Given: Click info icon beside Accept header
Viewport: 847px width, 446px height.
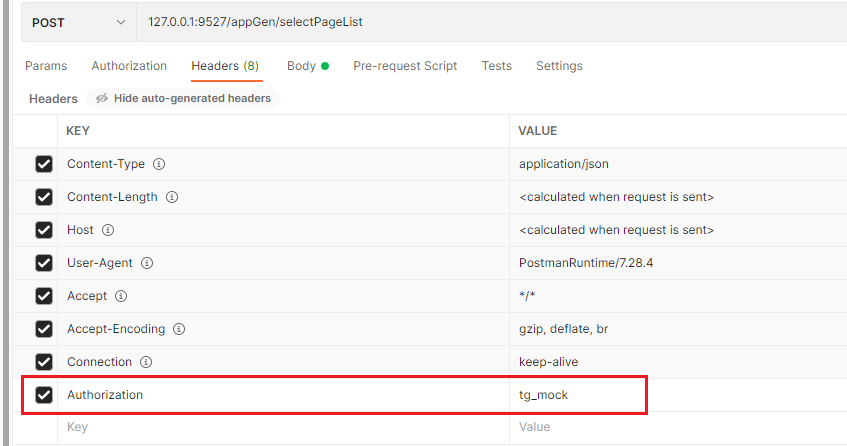Looking at the screenshot, I should [121, 296].
